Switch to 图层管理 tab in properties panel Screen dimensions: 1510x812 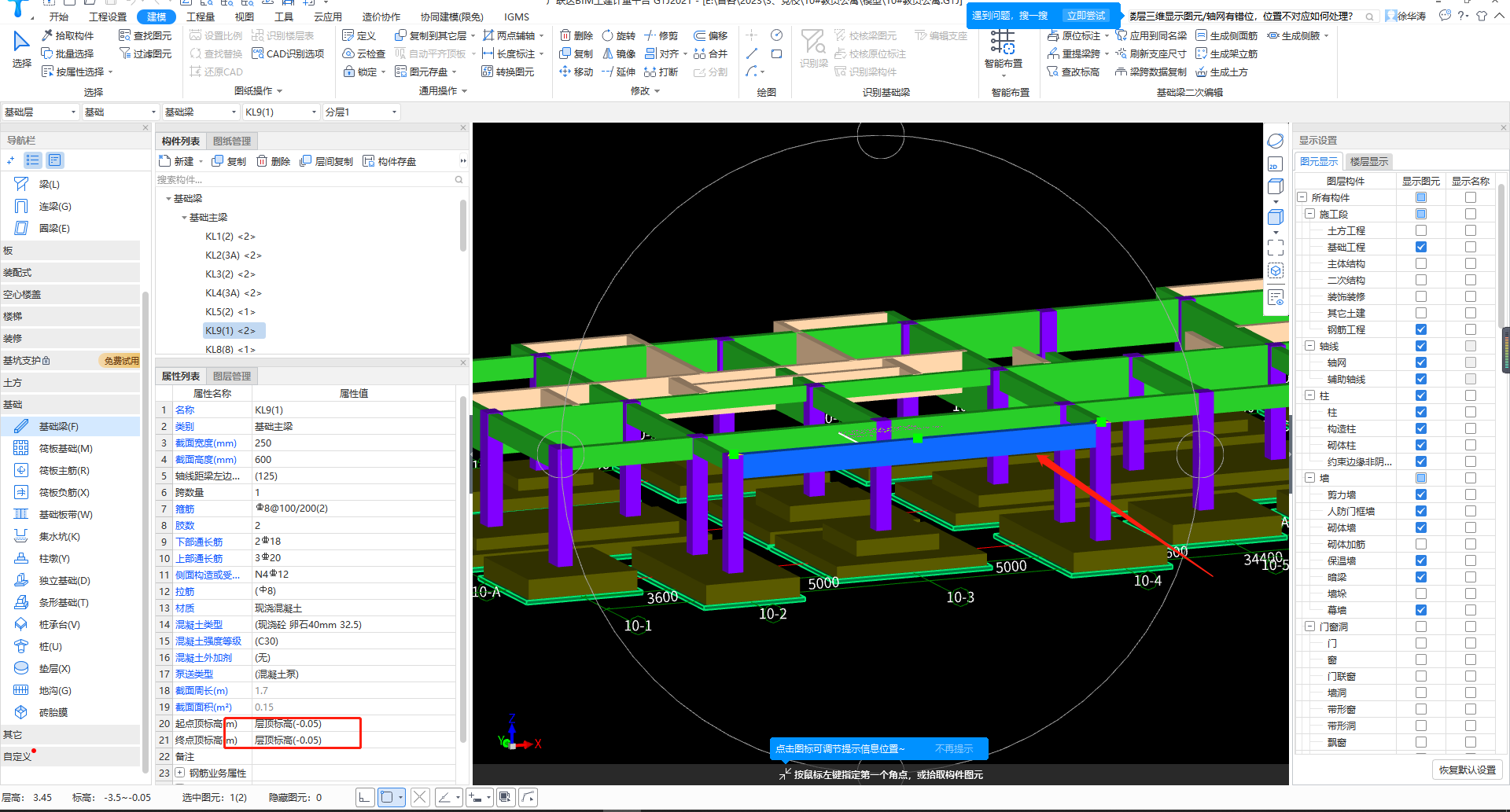point(232,376)
